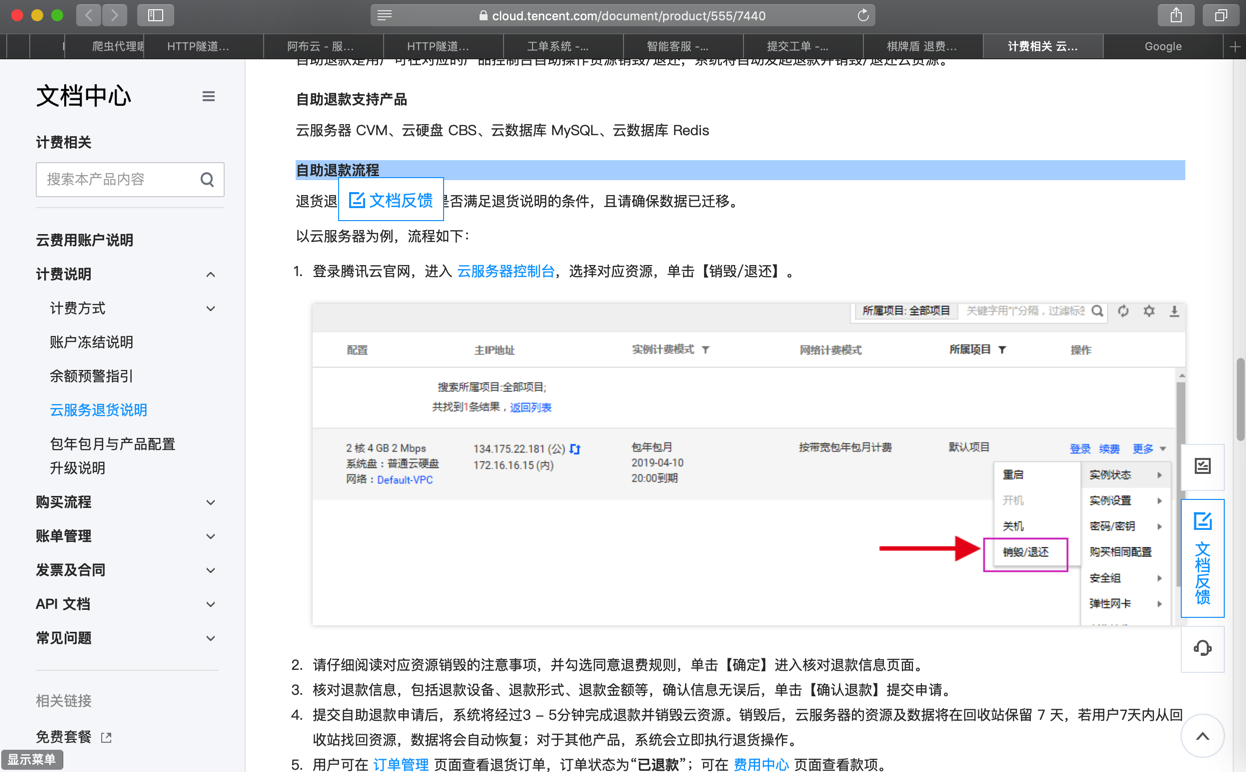Open Reader view icon in address bar
Viewport: 1246px width, 772px height.
(x=385, y=15)
